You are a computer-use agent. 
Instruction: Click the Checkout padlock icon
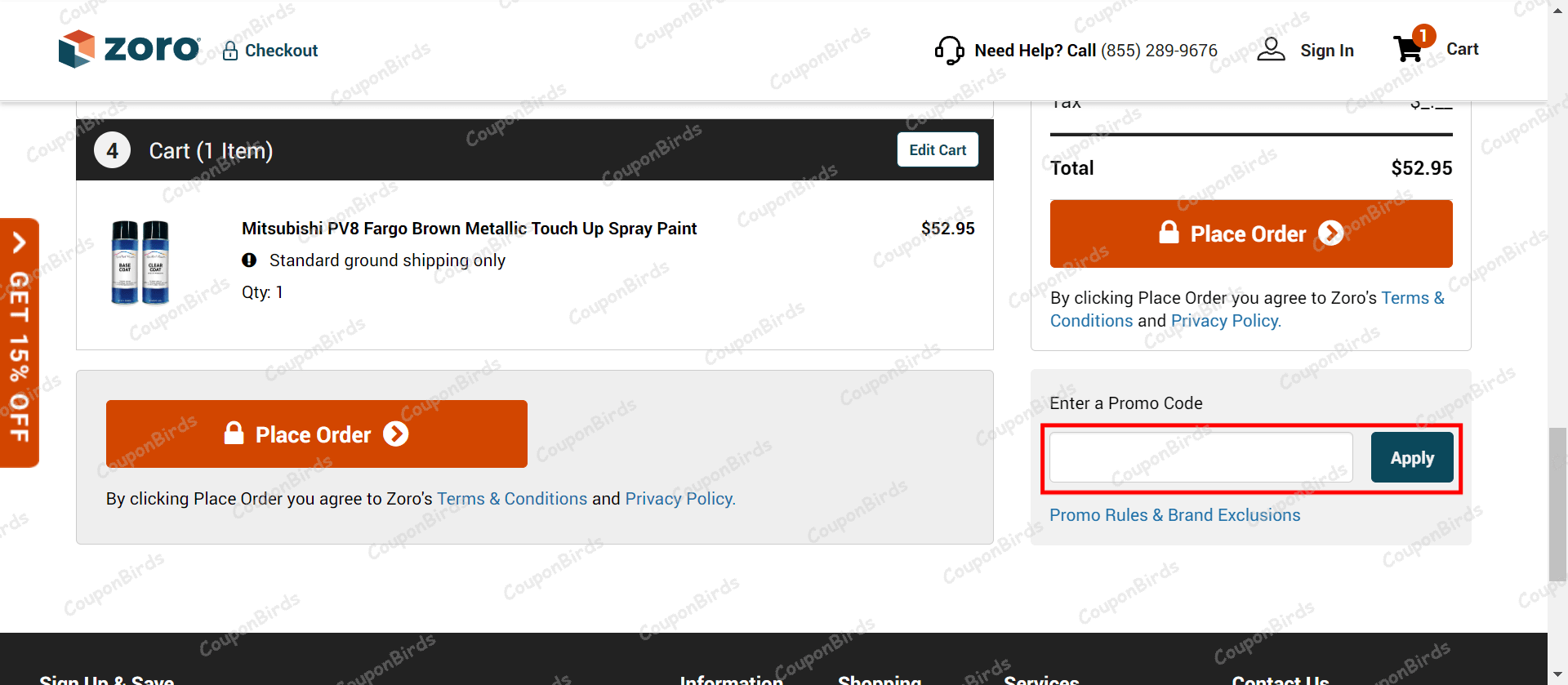point(230,51)
